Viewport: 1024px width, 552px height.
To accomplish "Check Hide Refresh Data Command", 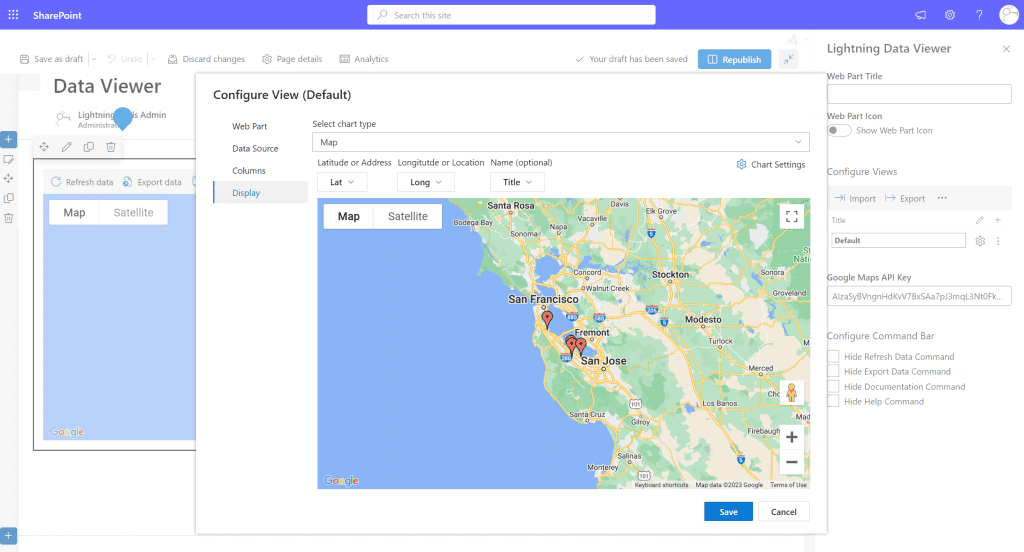I will point(833,356).
